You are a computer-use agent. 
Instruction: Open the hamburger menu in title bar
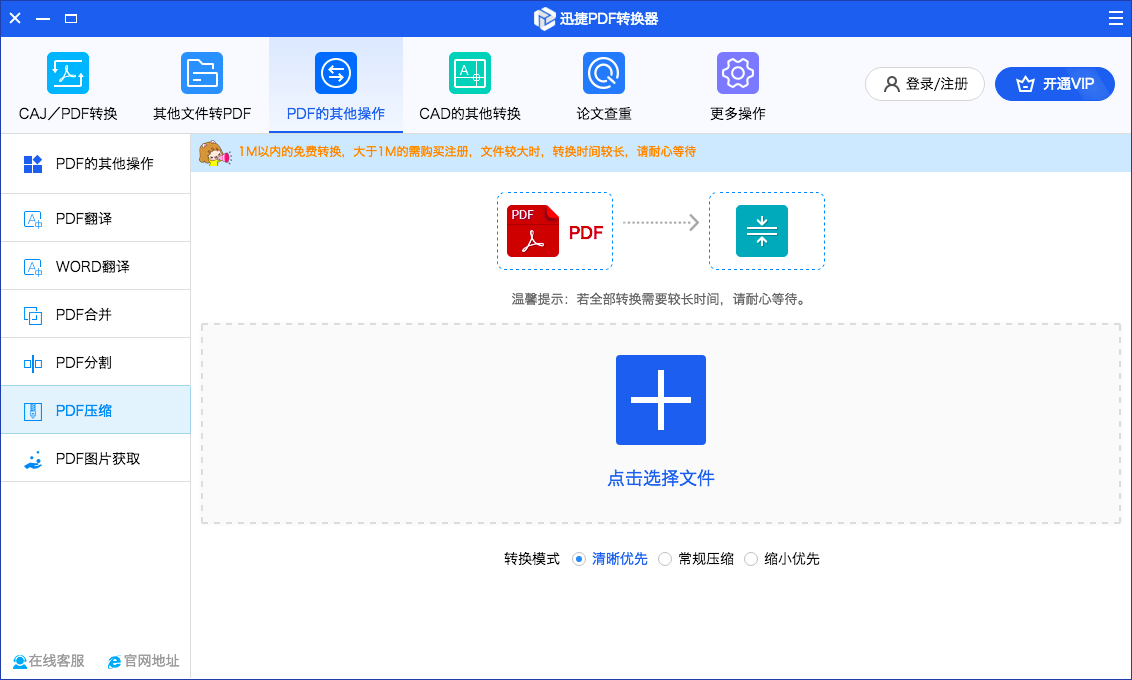[x=1115, y=18]
